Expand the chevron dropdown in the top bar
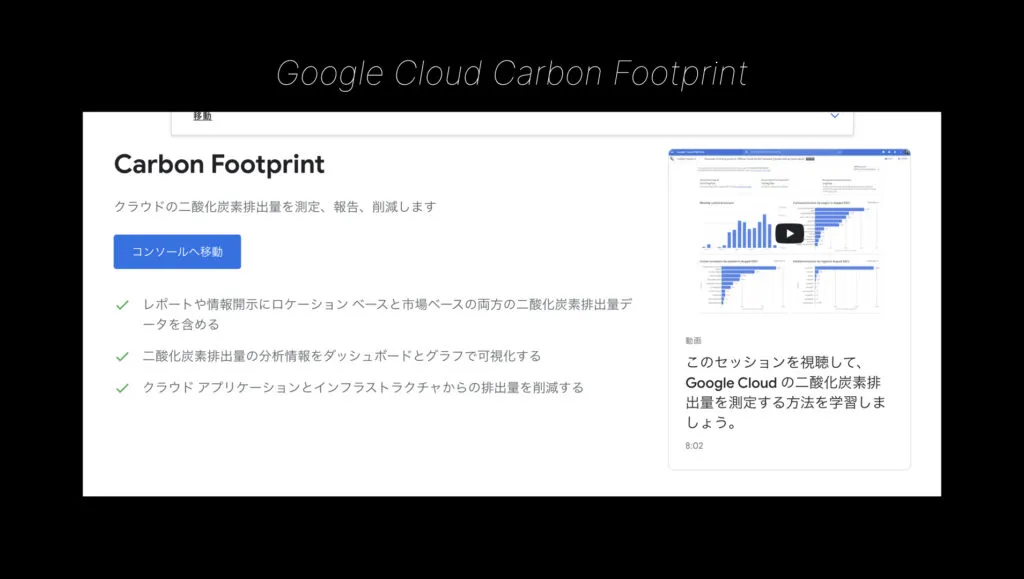Viewport: 1024px width, 579px height. [x=834, y=116]
